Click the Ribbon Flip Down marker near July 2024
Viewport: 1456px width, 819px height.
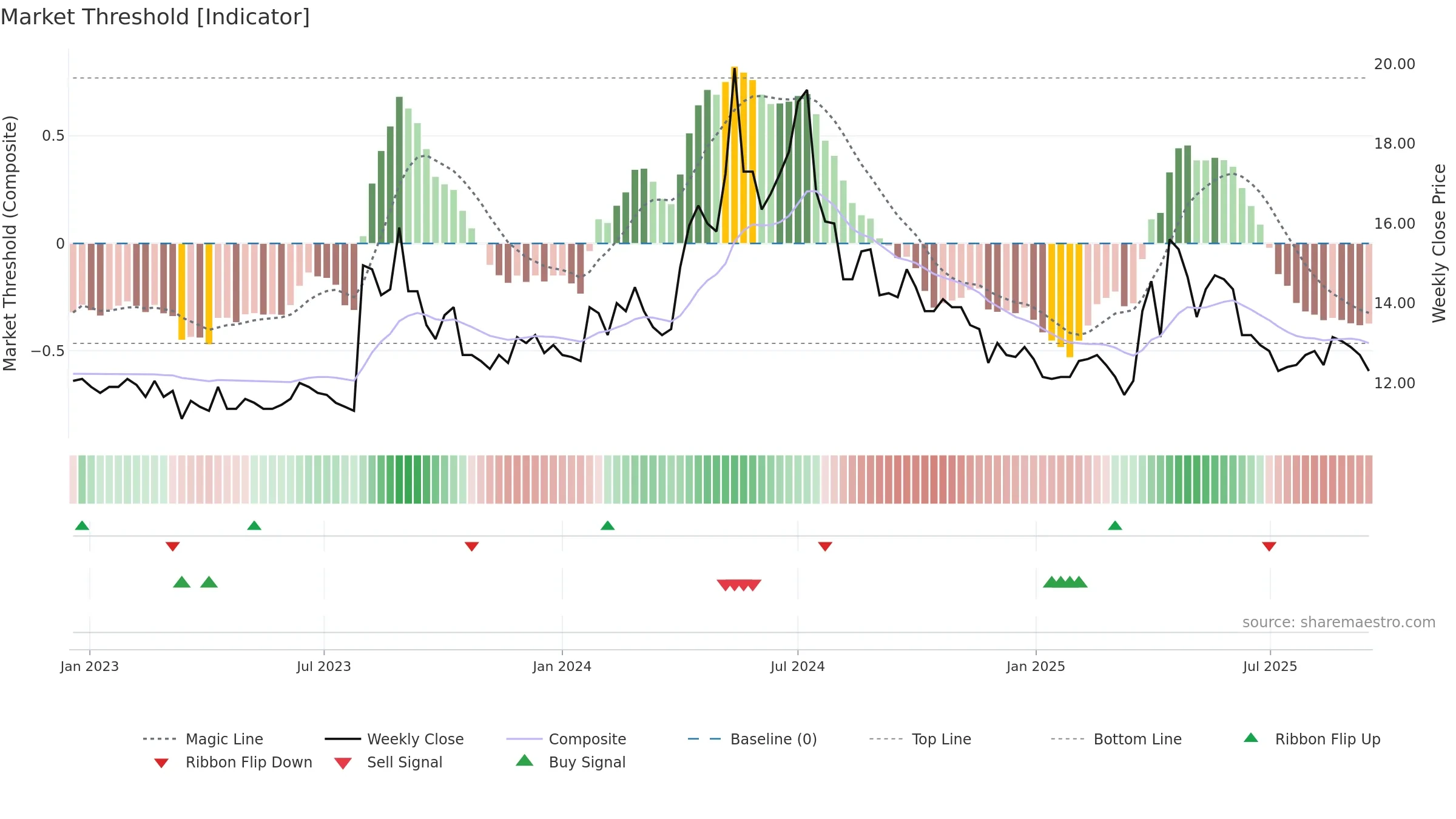click(x=825, y=547)
